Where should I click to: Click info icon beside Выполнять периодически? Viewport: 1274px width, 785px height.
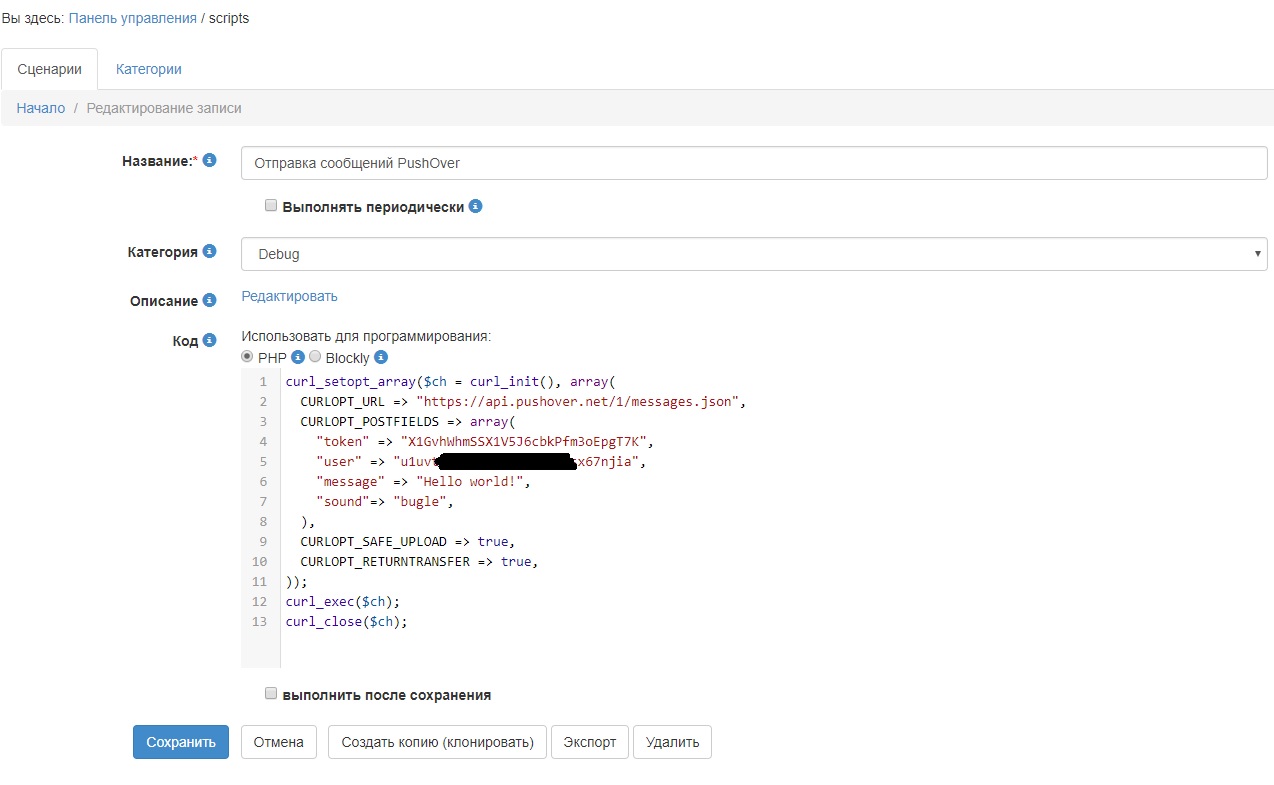(476, 207)
